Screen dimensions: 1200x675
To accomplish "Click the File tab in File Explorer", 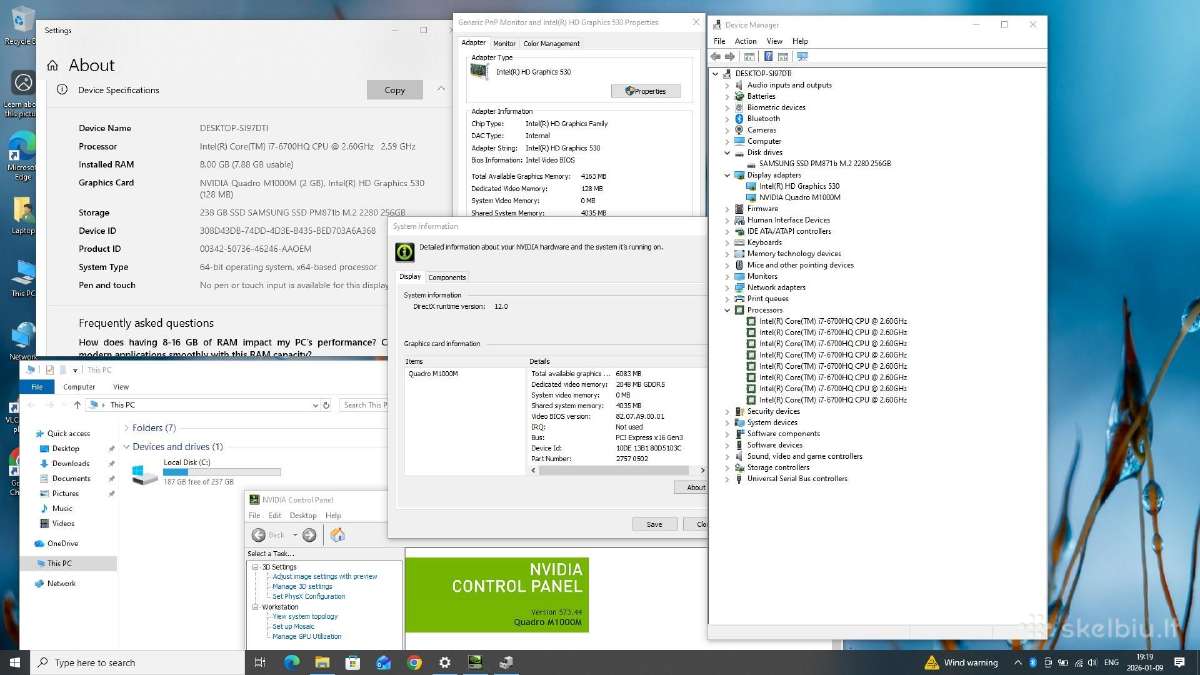I will coord(36,387).
